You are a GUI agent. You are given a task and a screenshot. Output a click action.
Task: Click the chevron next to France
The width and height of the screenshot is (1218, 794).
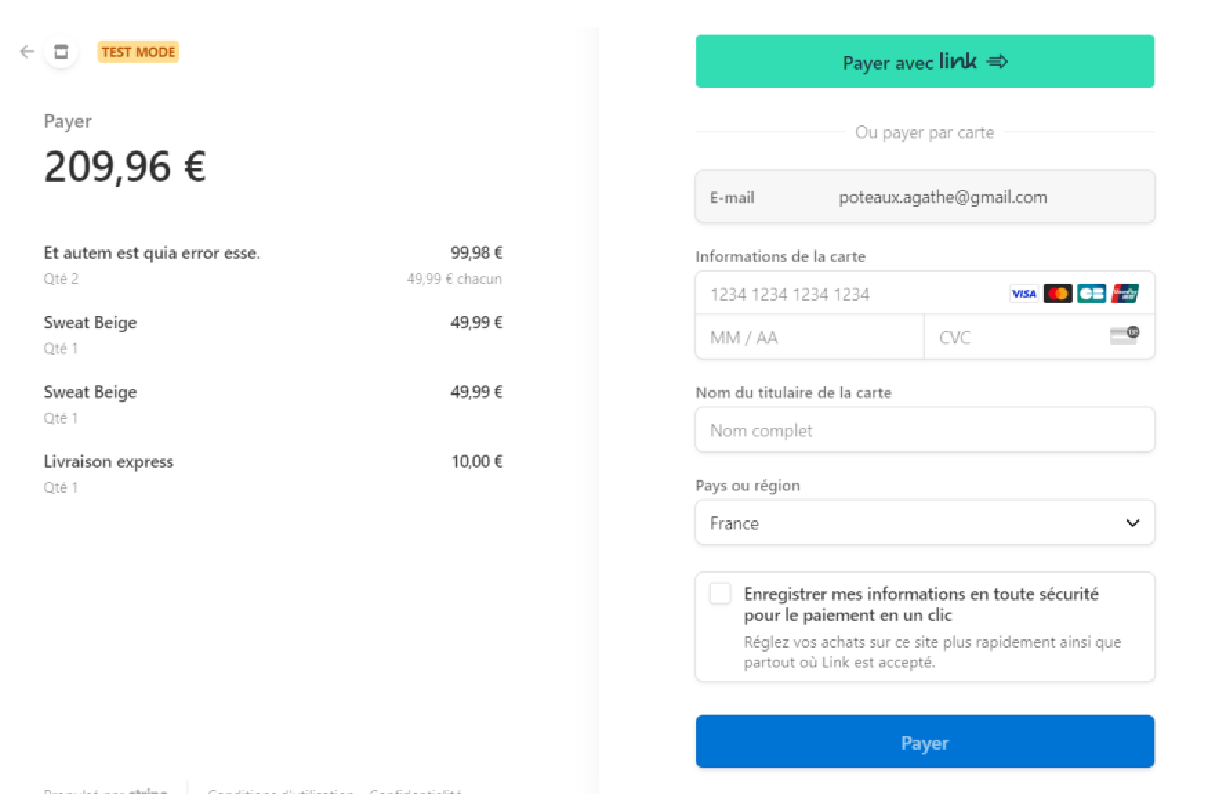(x=1133, y=523)
